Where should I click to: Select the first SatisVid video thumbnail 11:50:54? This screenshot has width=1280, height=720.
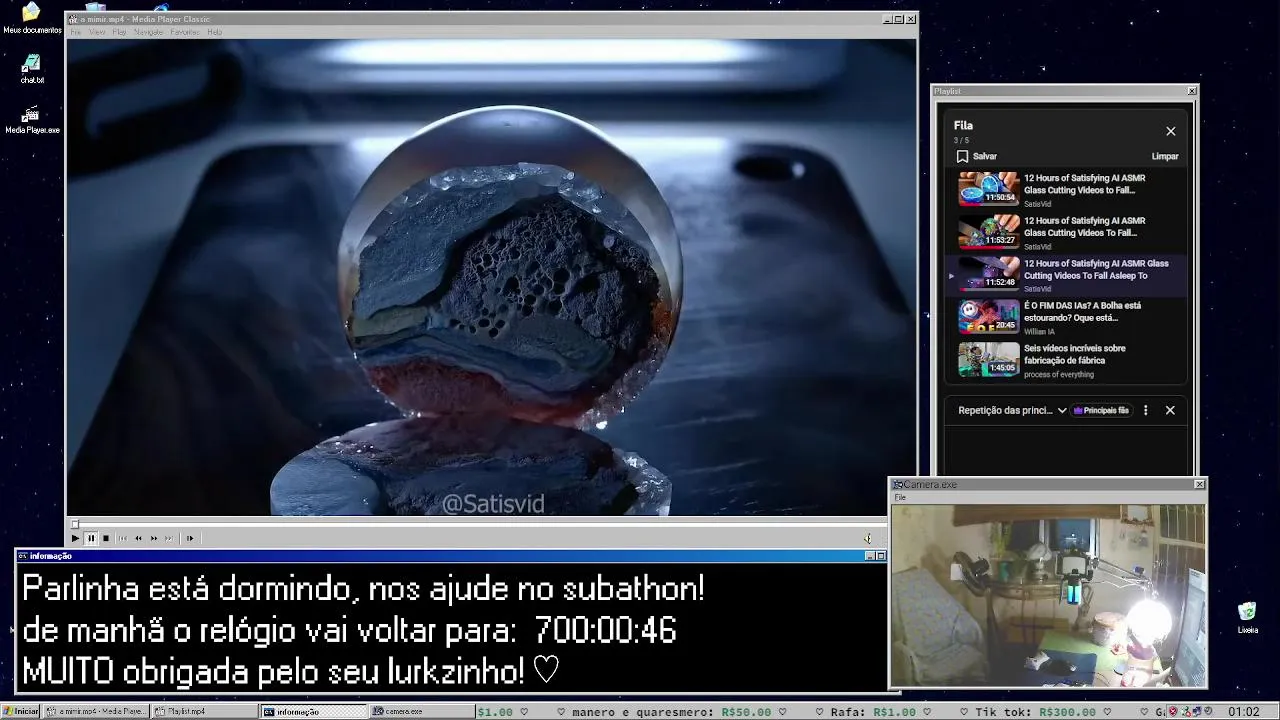pos(988,188)
